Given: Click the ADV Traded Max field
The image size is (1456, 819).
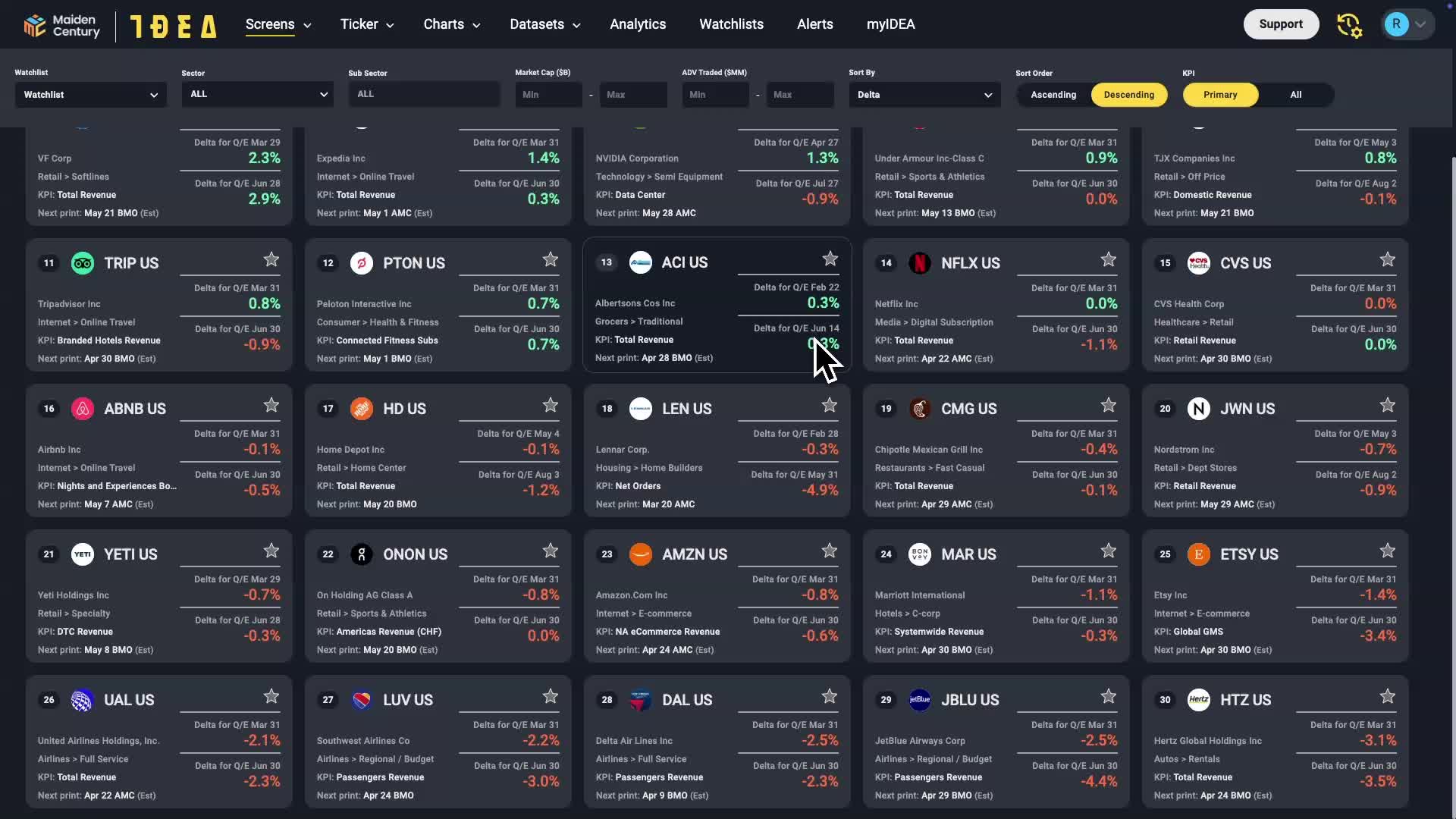Looking at the screenshot, I should pos(801,95).
